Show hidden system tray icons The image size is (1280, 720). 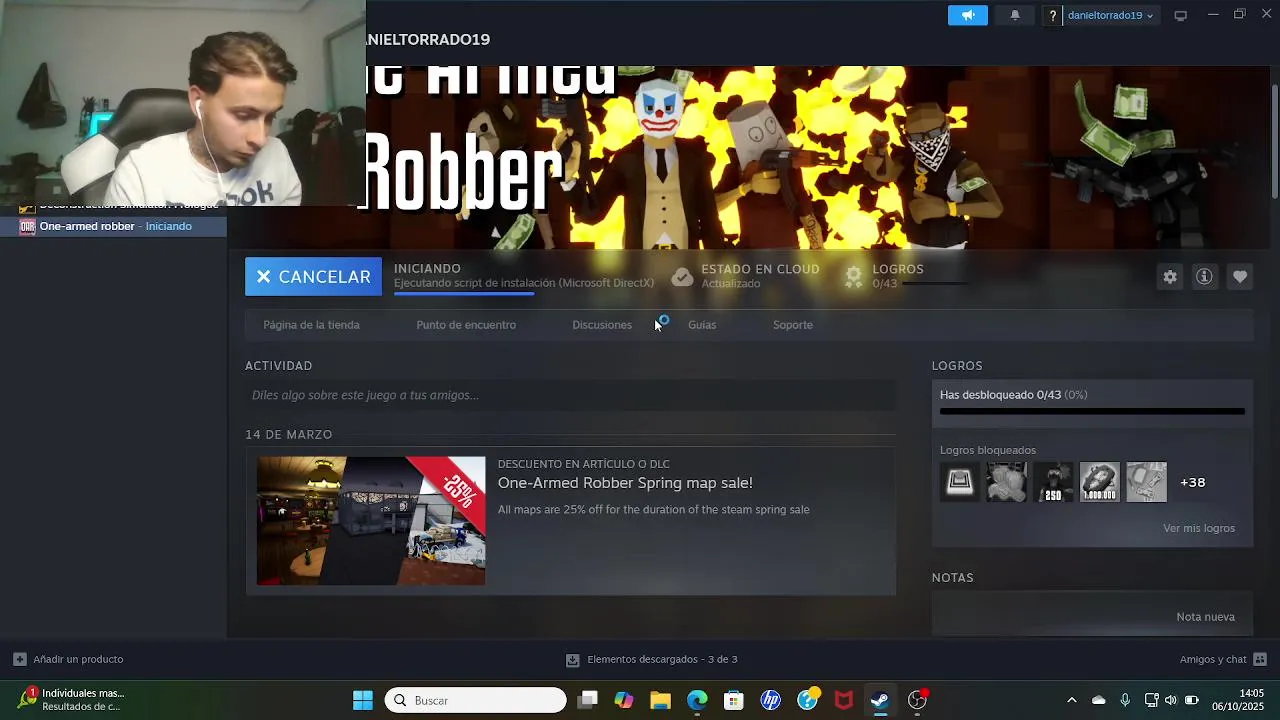click(x=1072, y=700)
